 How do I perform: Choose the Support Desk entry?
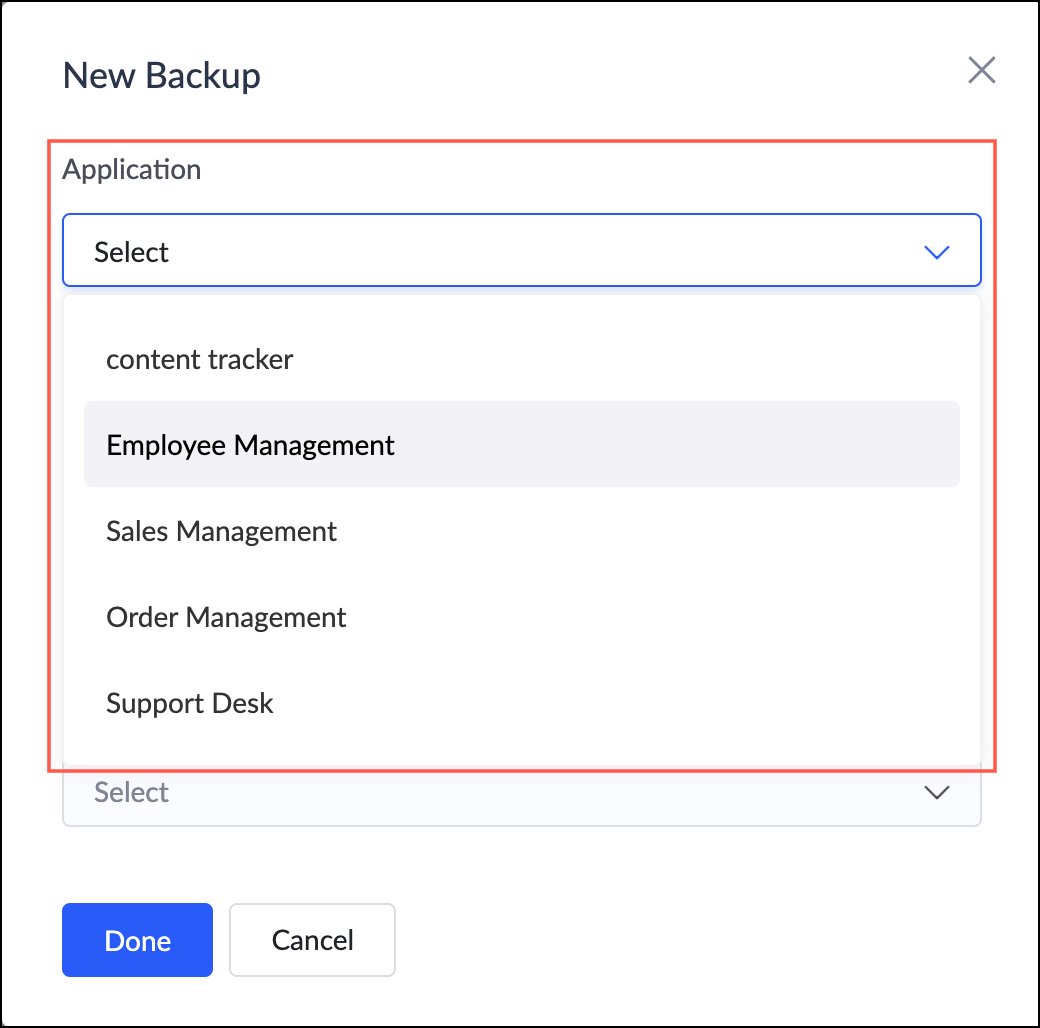click(x=190, y=703)
